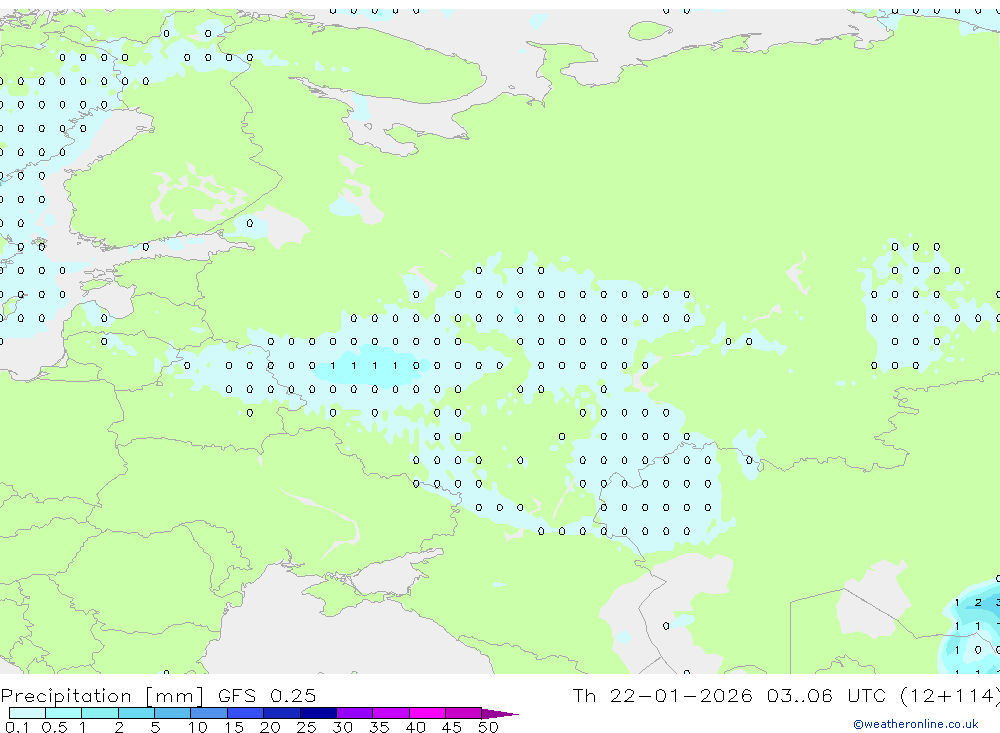Image resolution: width=1000 pixels, height=733 pixels.
Task: Click the '(12+114)' forecast run text
Action: coord(949,696)
